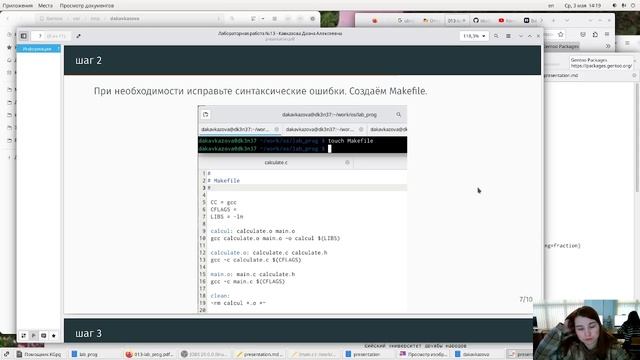Switch sidebar to annotations view
Image resolution: width=640 pixels, height=360 pixels.
click(x=44, y=336)
